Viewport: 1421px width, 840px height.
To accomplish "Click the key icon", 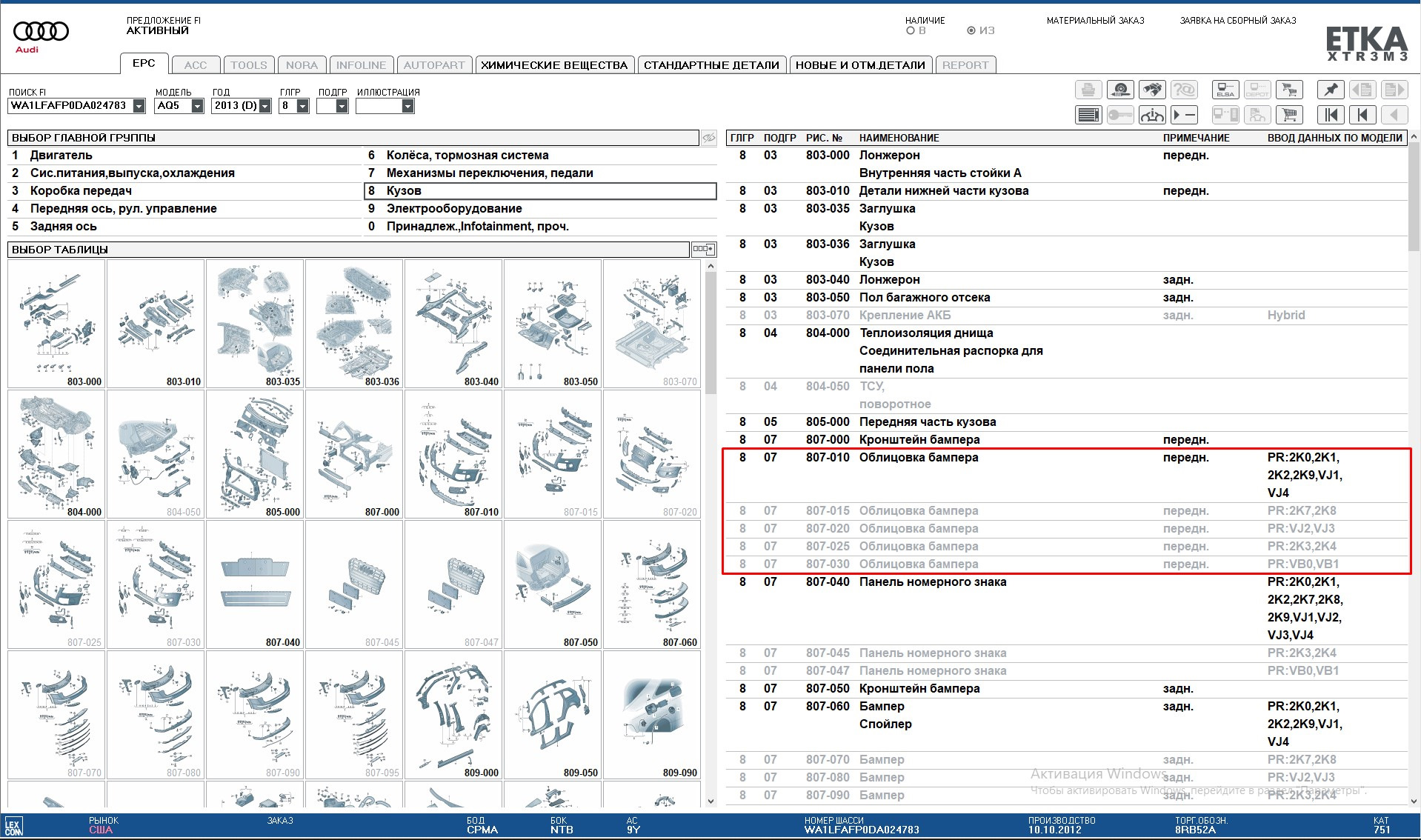I will pos(1120,115).
